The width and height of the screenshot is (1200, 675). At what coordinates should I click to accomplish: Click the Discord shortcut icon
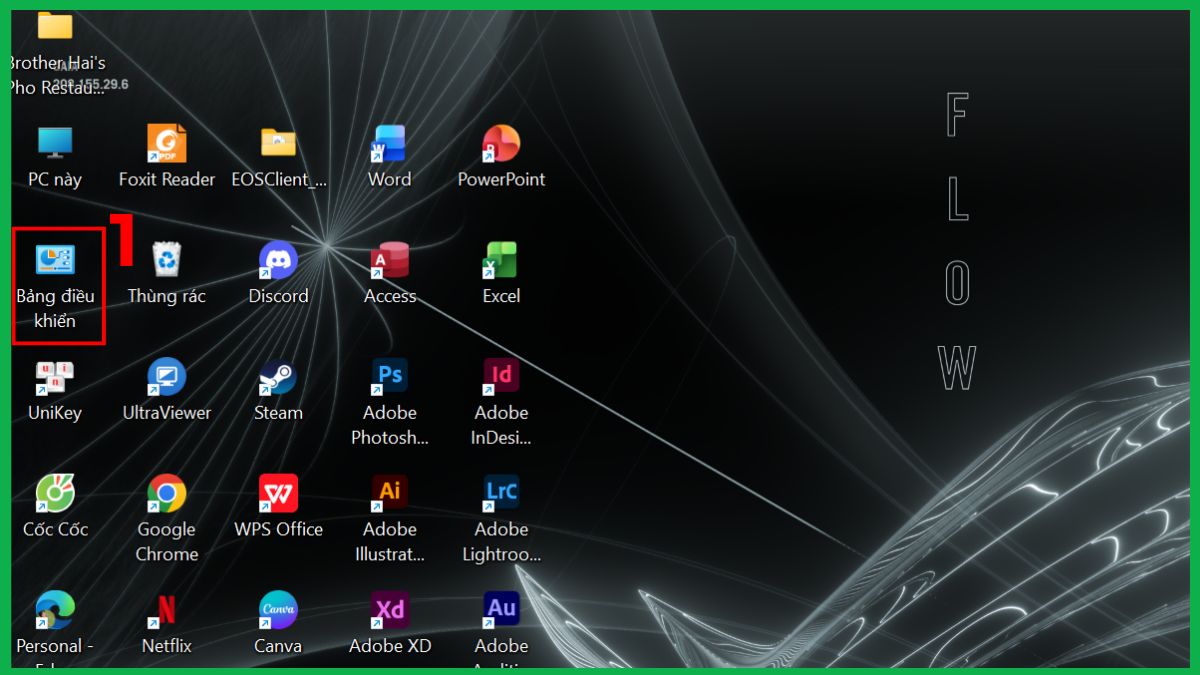278,260
